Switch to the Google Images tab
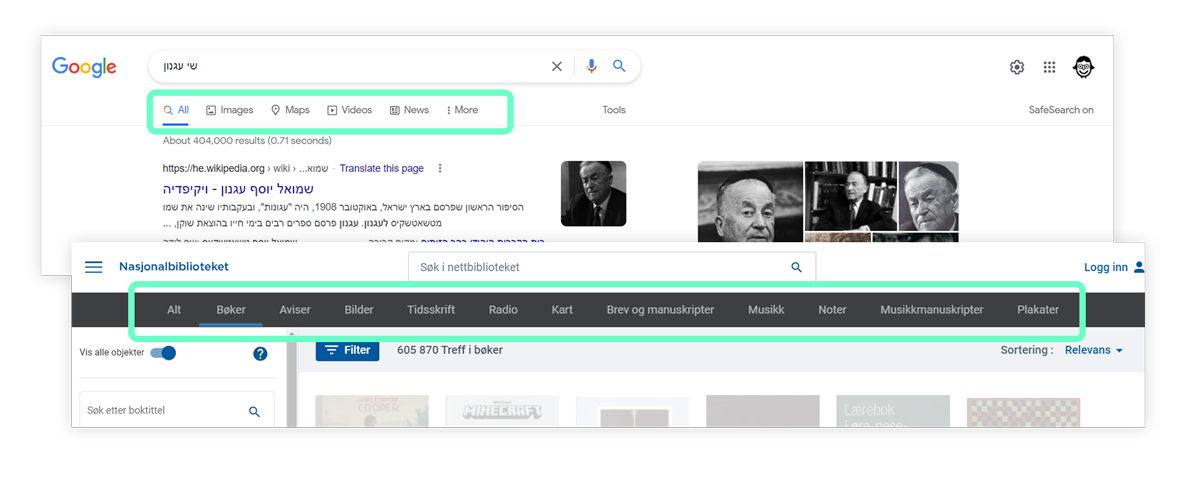Screen dimensions: 1200x485 tap(230, 110)
